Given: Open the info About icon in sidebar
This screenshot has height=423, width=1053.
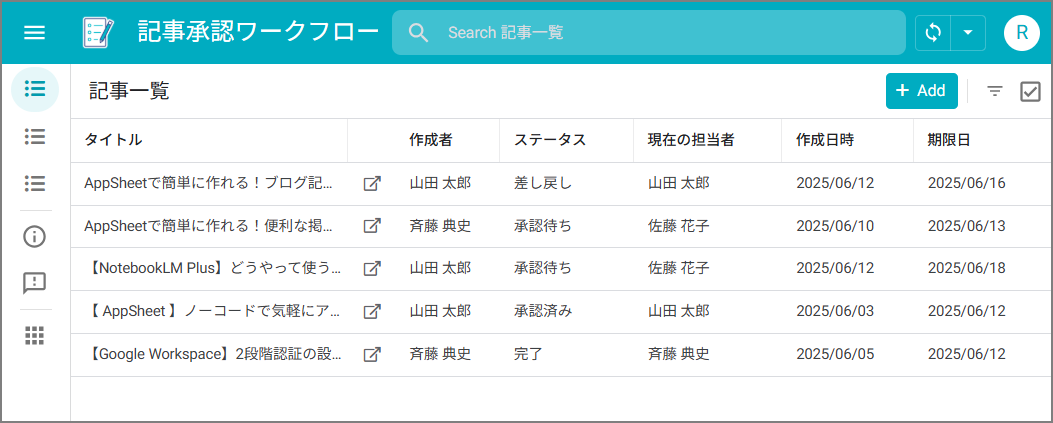Looking at the screenshot, I should pyautogui.click(x=34, y=236).
